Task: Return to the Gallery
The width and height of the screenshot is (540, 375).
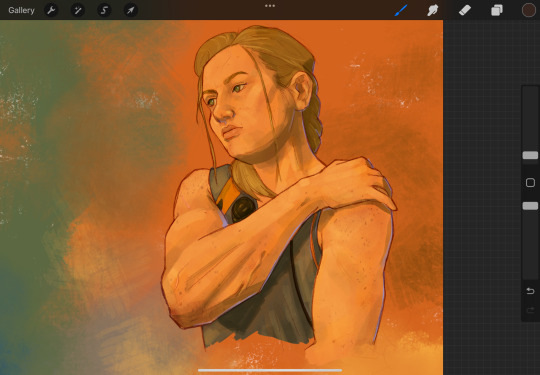Action: [x=21, y=10]
